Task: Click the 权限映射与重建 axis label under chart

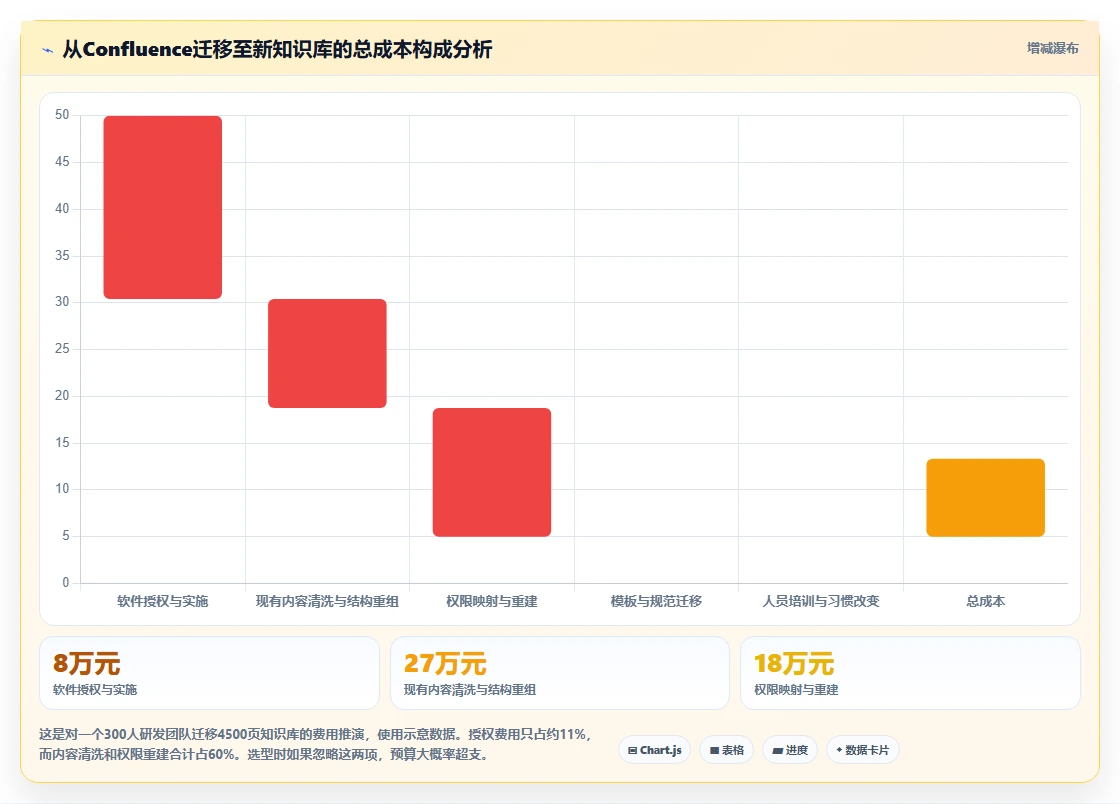Action: [x=492, y=601]
